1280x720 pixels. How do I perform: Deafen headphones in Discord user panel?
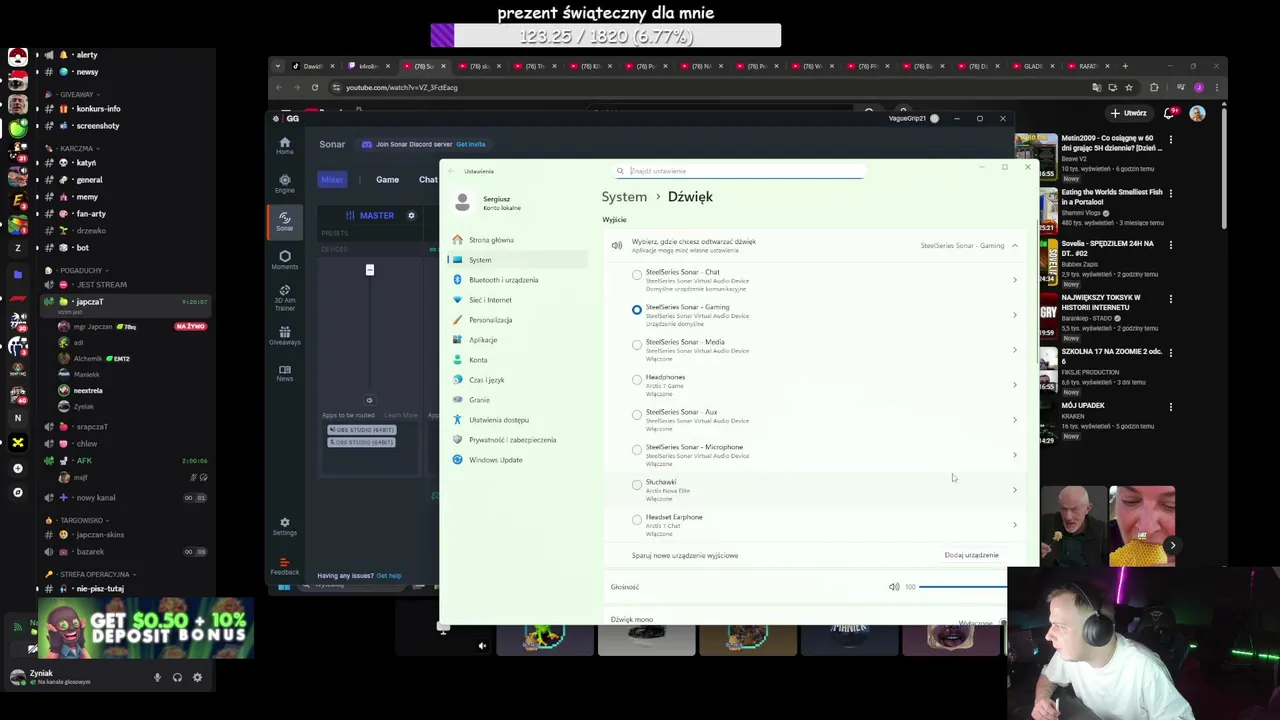click(x=177, y=677)
